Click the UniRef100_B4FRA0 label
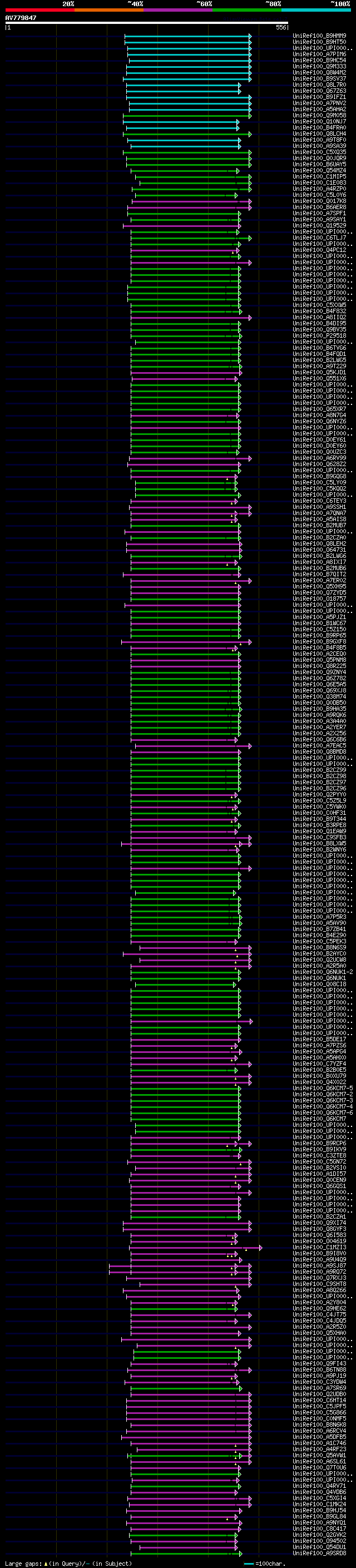Image resolution: width=356 pixels, height=1568 pixels. coord(319,127)
